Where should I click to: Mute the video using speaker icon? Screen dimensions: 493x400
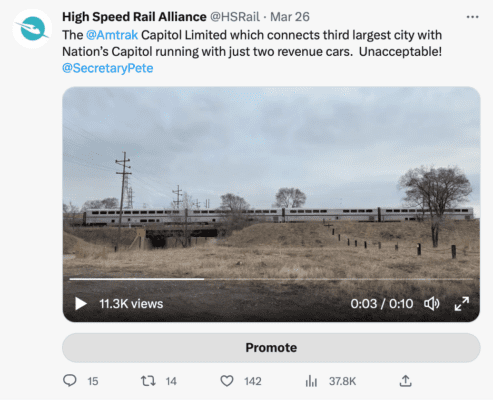[x=432, y=304]
